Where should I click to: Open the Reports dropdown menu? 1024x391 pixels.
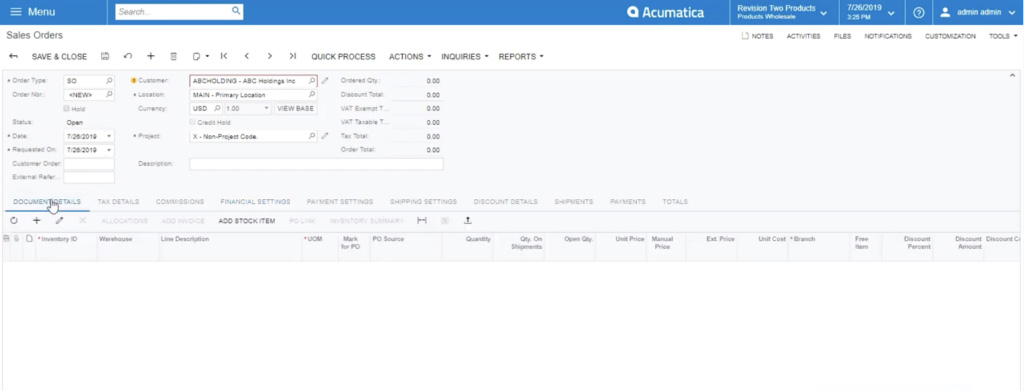[521, 57]
